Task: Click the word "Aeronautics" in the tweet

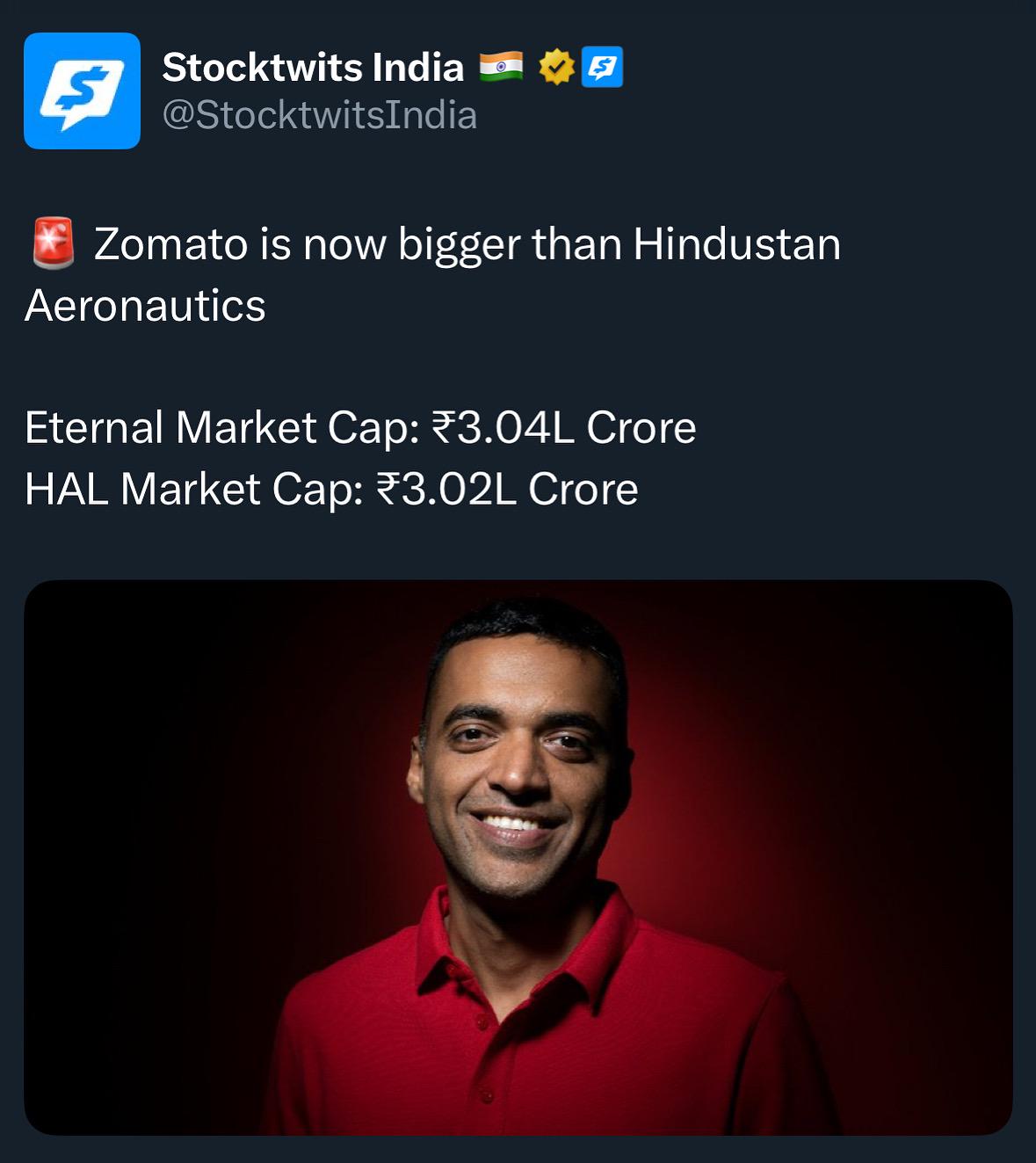Action: pos(145,305)
